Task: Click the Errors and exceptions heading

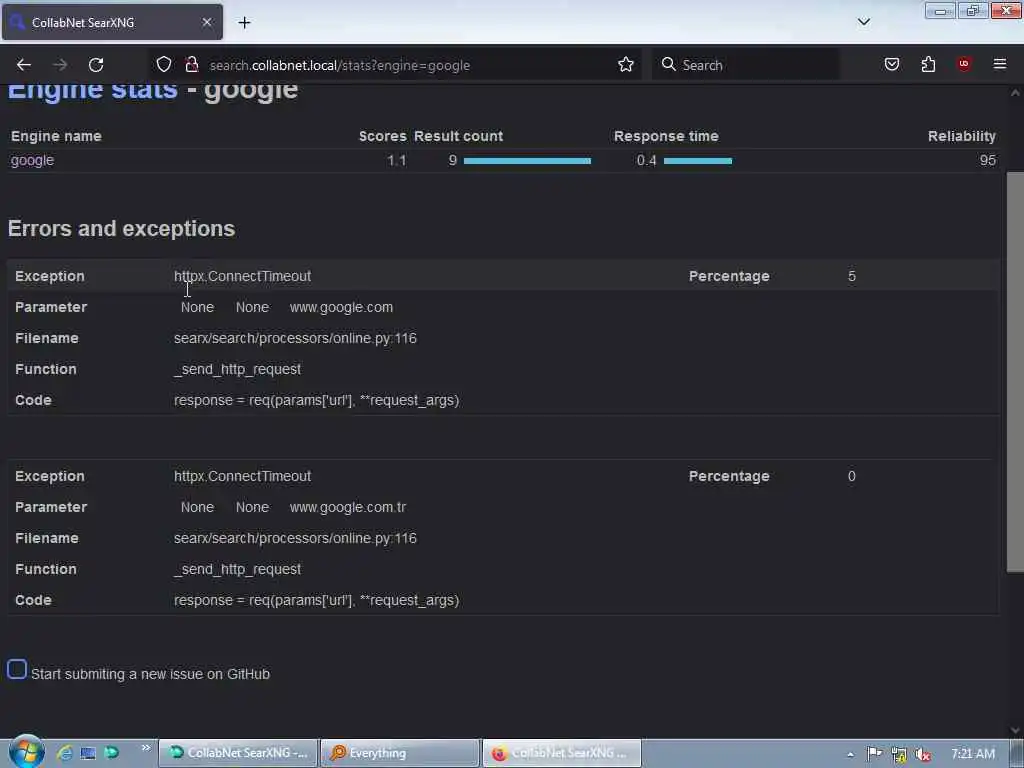Action: 121,229
